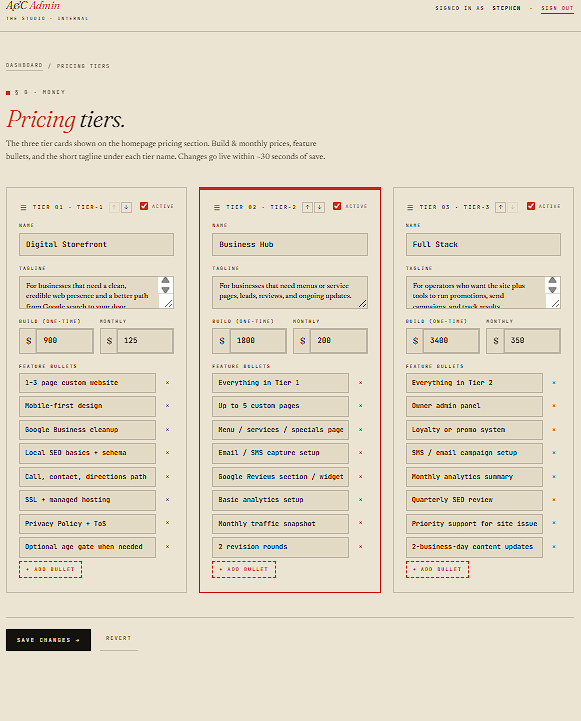Screen dimensions: 581x721
Task: Click the 900 build price field
Action: tap(64, 341)
